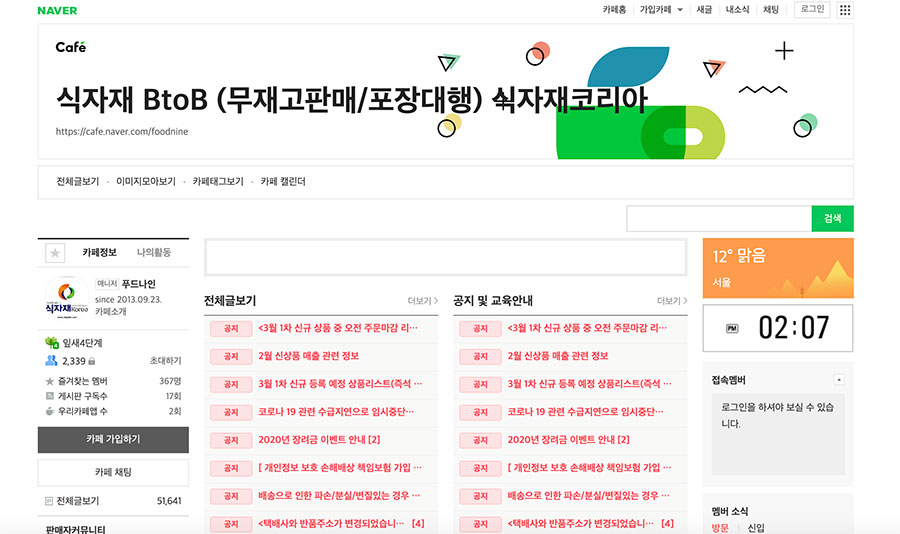Click the 카페 가입하기 button

[113, 439]
